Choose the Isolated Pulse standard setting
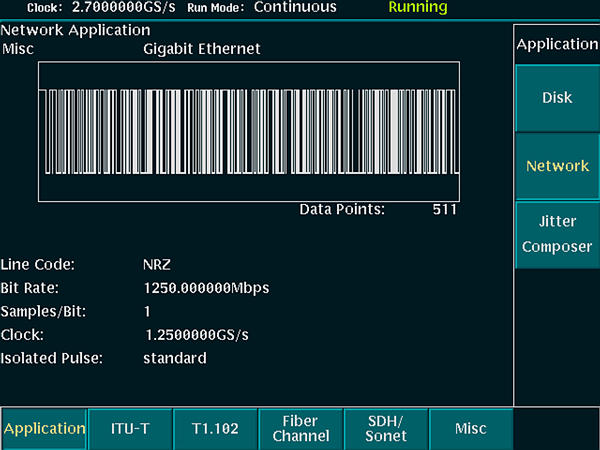The image size is (600, 450). [x=174, y=358]
